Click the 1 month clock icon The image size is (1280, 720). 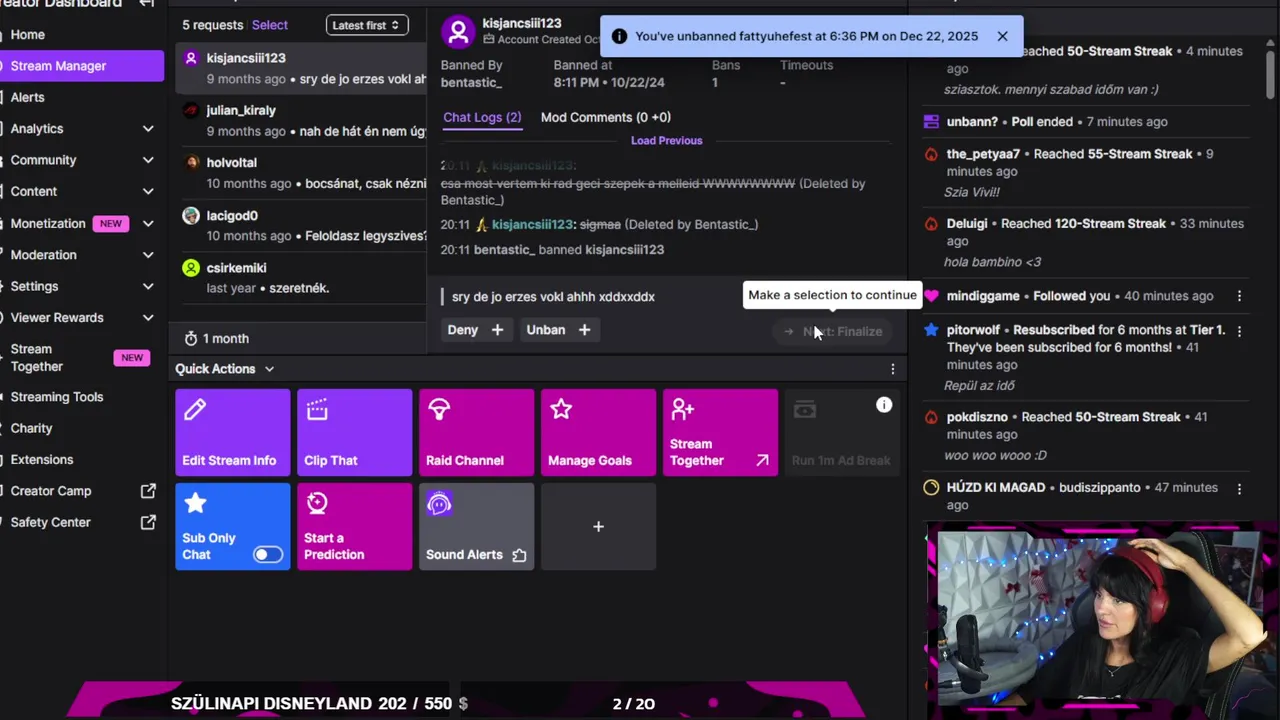coord(191,339)
